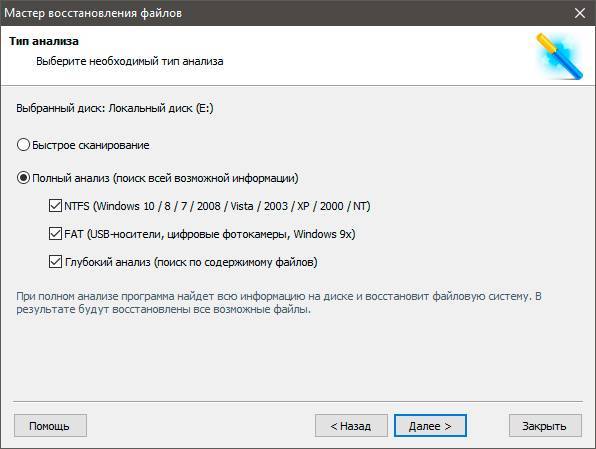Open the Помощь help button

pos(50,425)
